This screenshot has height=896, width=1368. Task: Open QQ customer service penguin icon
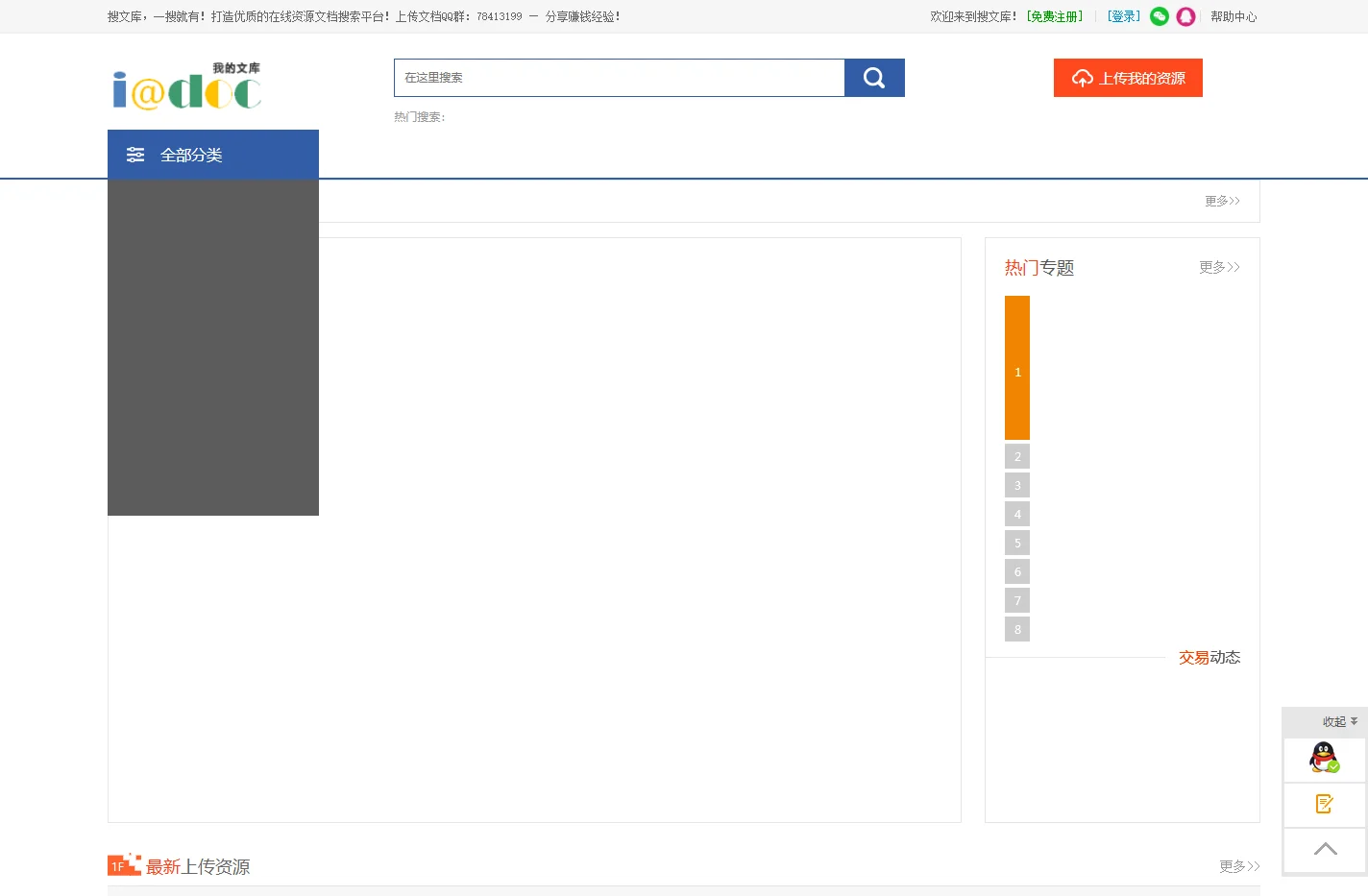click(x=1325, y=758)
